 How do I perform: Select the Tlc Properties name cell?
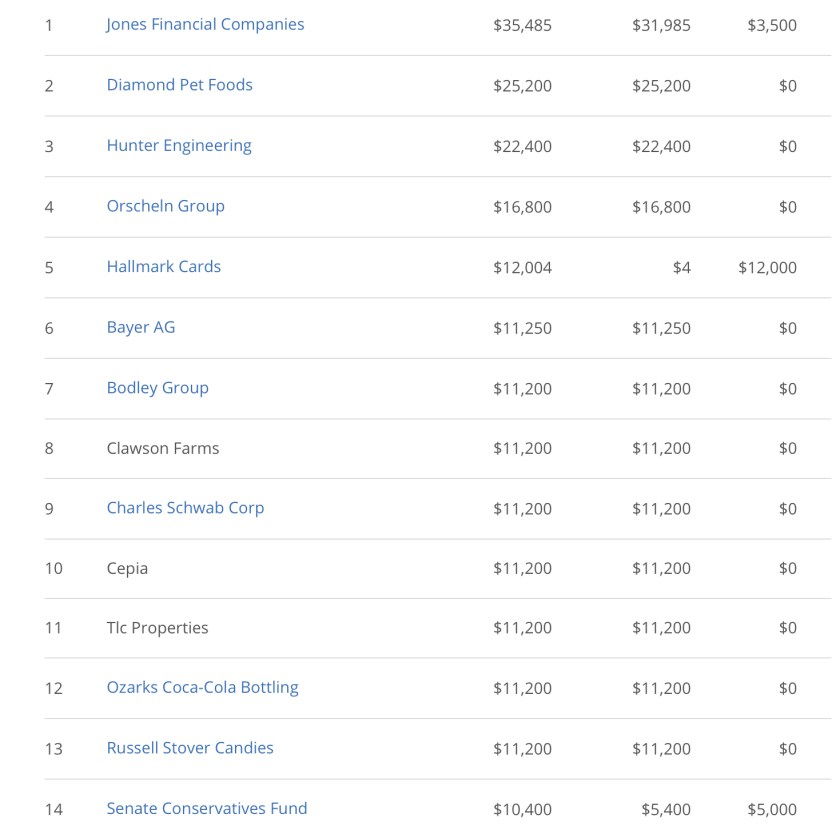pyautogui.click(x=157, y=628)
